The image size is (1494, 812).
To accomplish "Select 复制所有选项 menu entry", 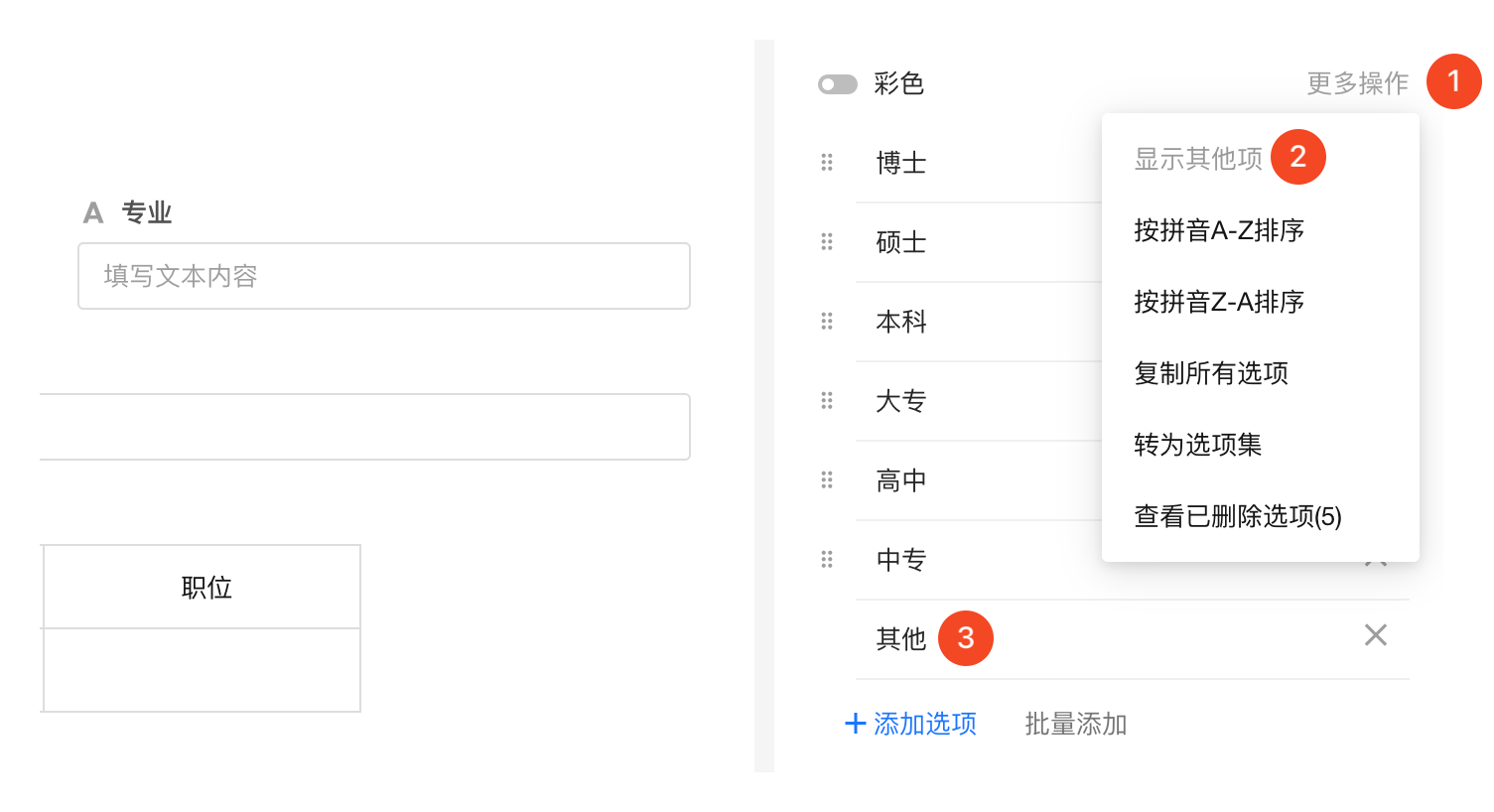I will (x=1211, y=373).
